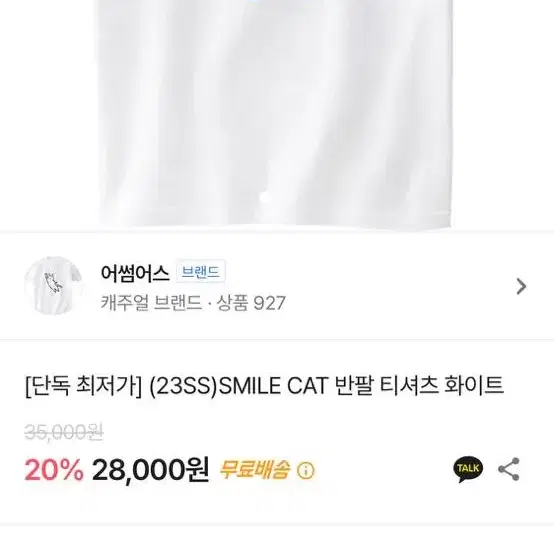Screen dimensions: 554x554
Task: Open KakaoTalk share via TALK icon
Action: (x=468, y=469)
